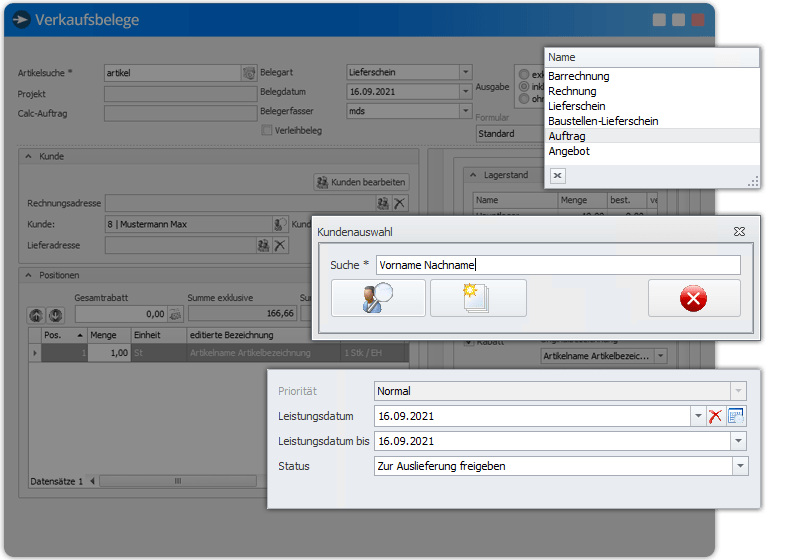Click the Kunde search icon next to Mustermann Max

[280, 224]
